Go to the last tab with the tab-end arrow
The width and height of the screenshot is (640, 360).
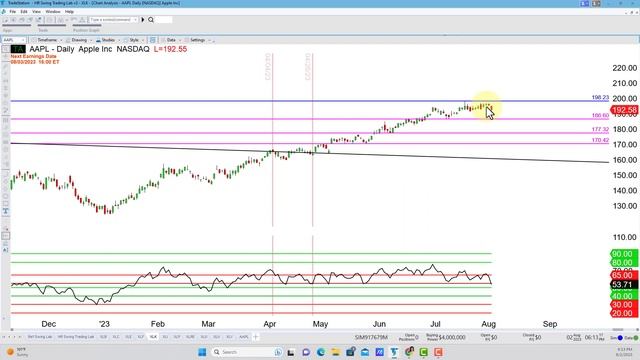[20, 337]
